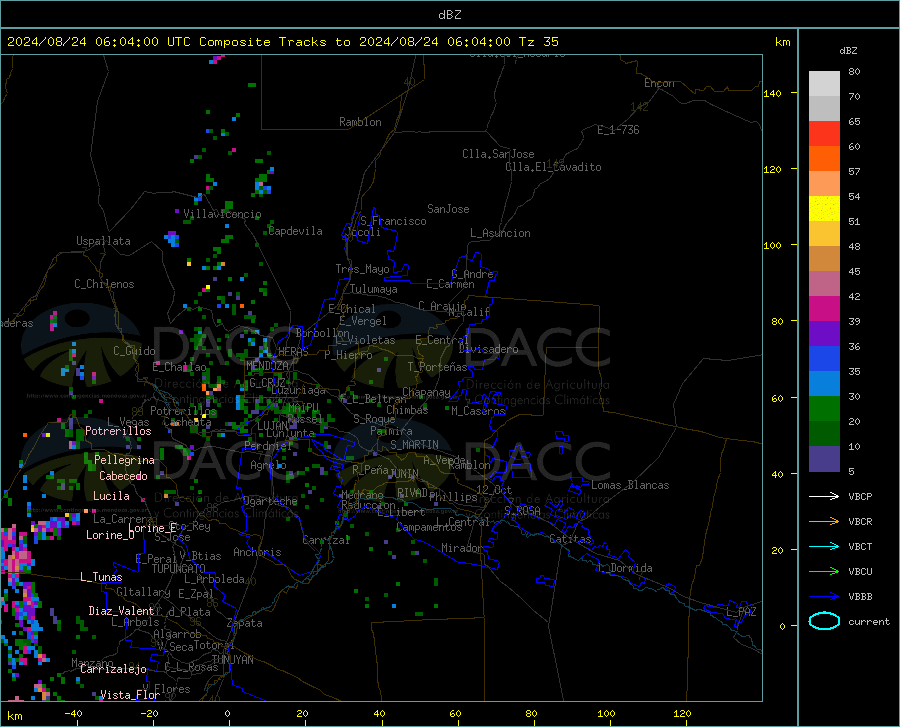This screenshot has height=727, width=900.
Task: Click the Clla.El_Cavadito label
Action: pyautogui.click(x=553, y=167)
